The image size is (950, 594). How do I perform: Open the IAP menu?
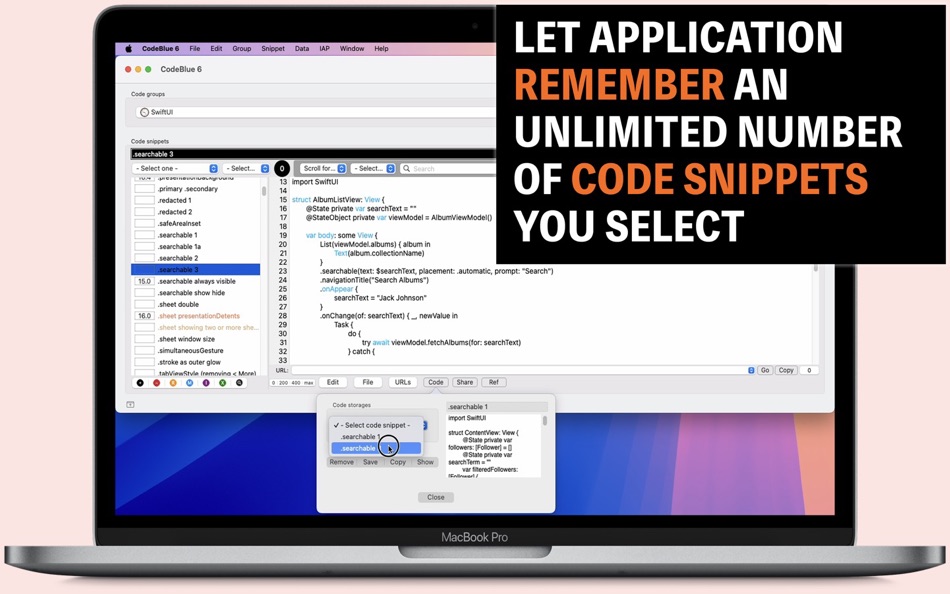[324, 48]
